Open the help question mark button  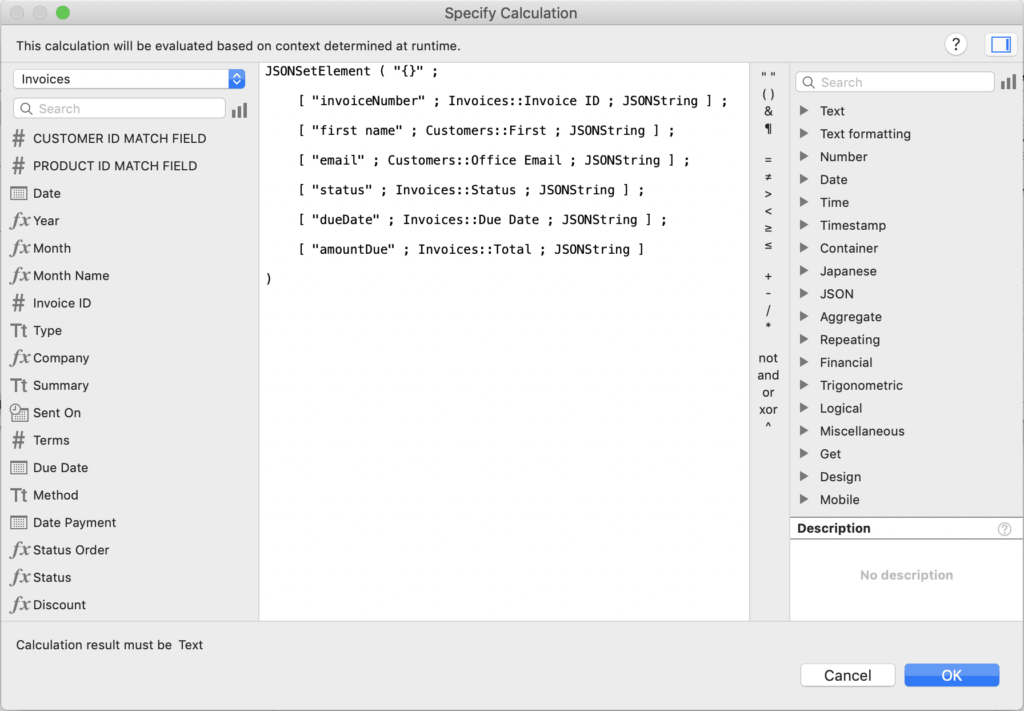pos(955,44)
